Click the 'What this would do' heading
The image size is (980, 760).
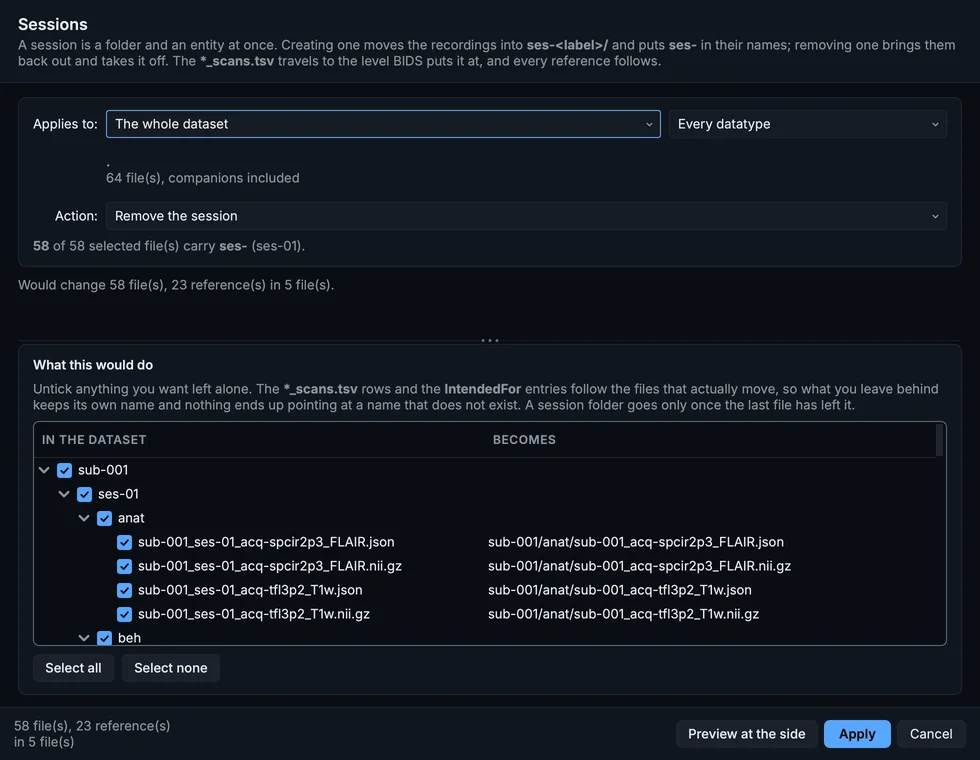tap(93, 365)
